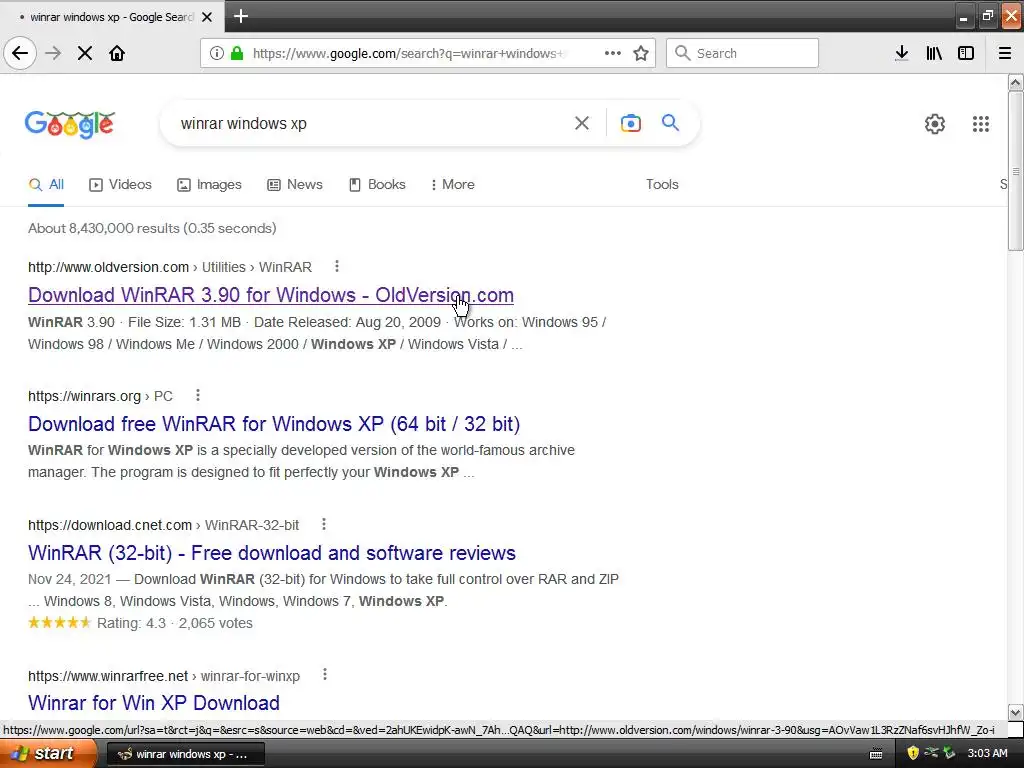This screenshot has width=1024, height=768.
Task: Select the winrar windows xp browser tab
Action: [112, 17]
